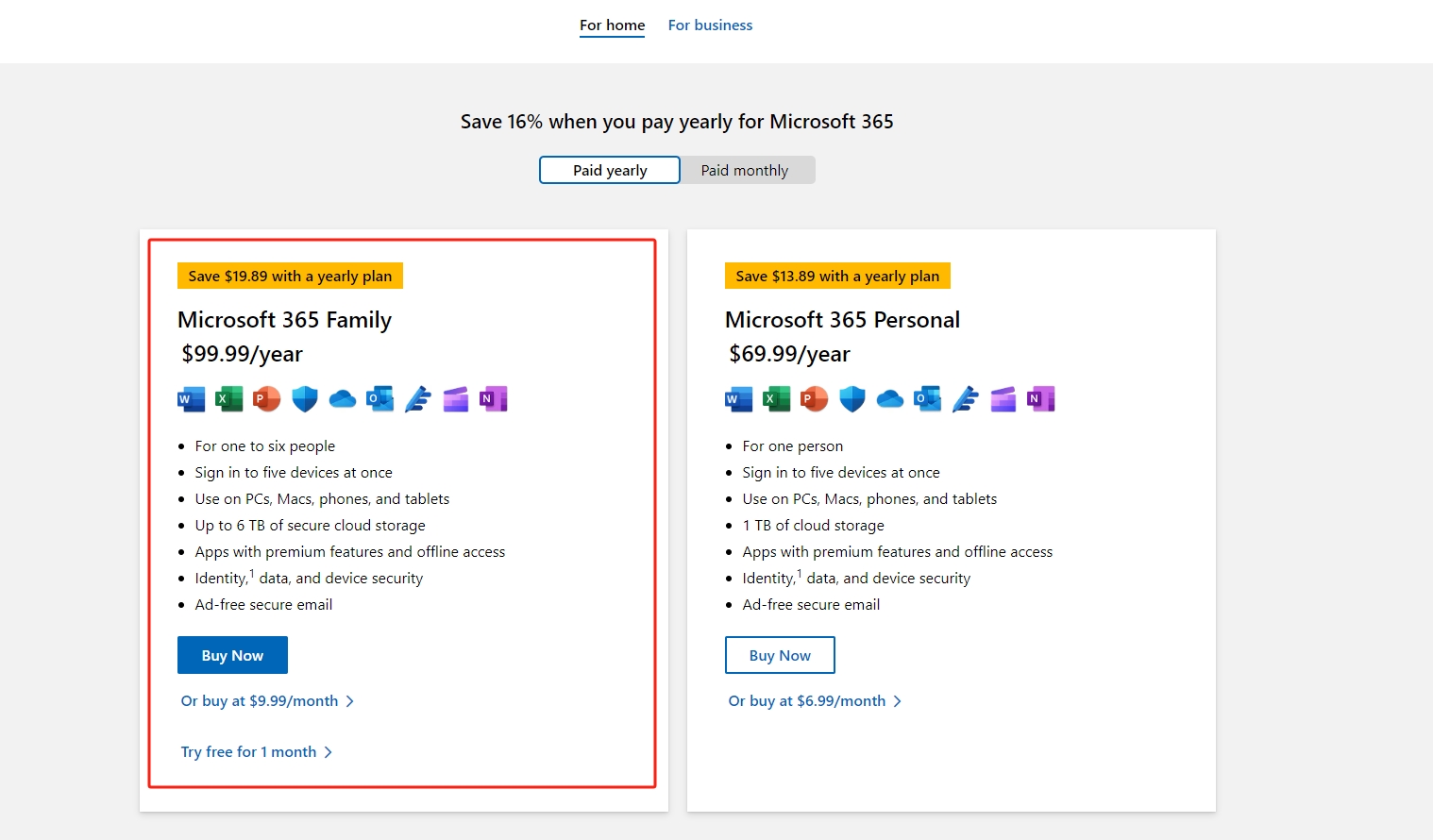Open the Outlook icon under Personal plan
This screenshot has width=1433, height=840.
pos(927,398)
